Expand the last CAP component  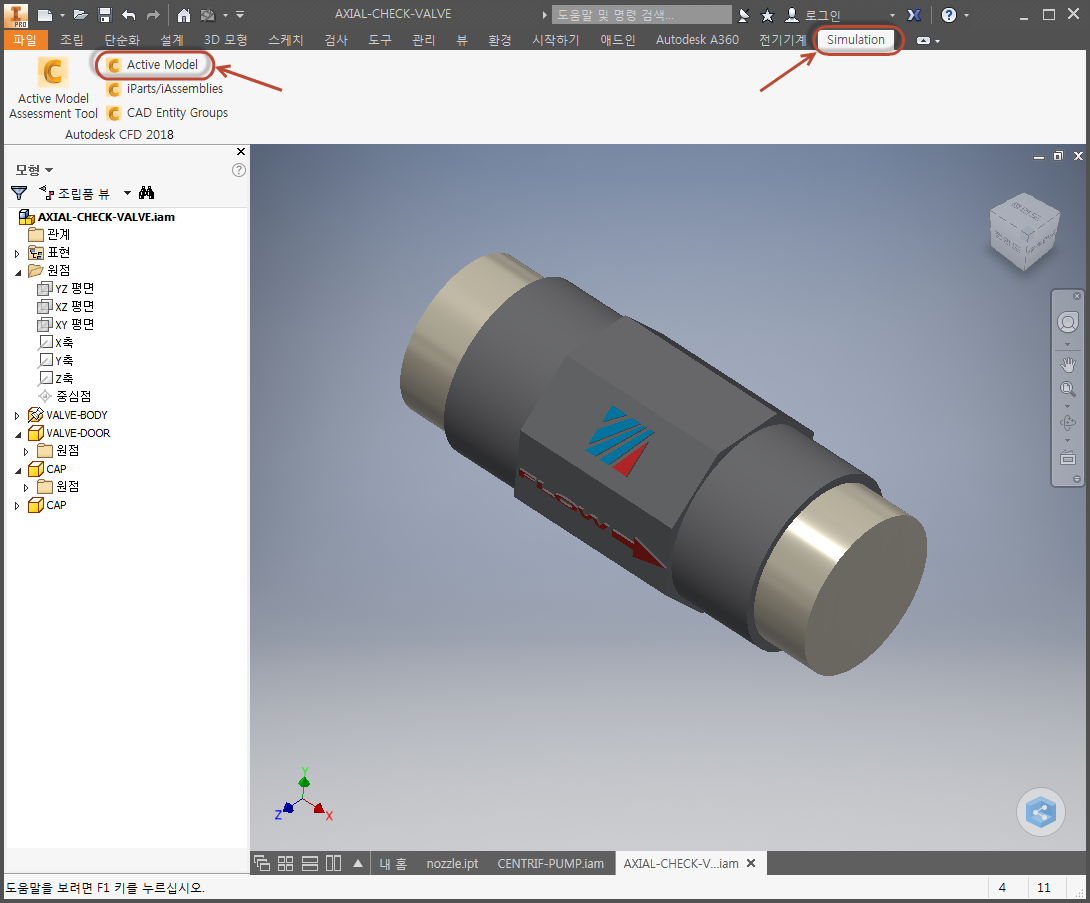pyautogui.click(x=17, y=506)
